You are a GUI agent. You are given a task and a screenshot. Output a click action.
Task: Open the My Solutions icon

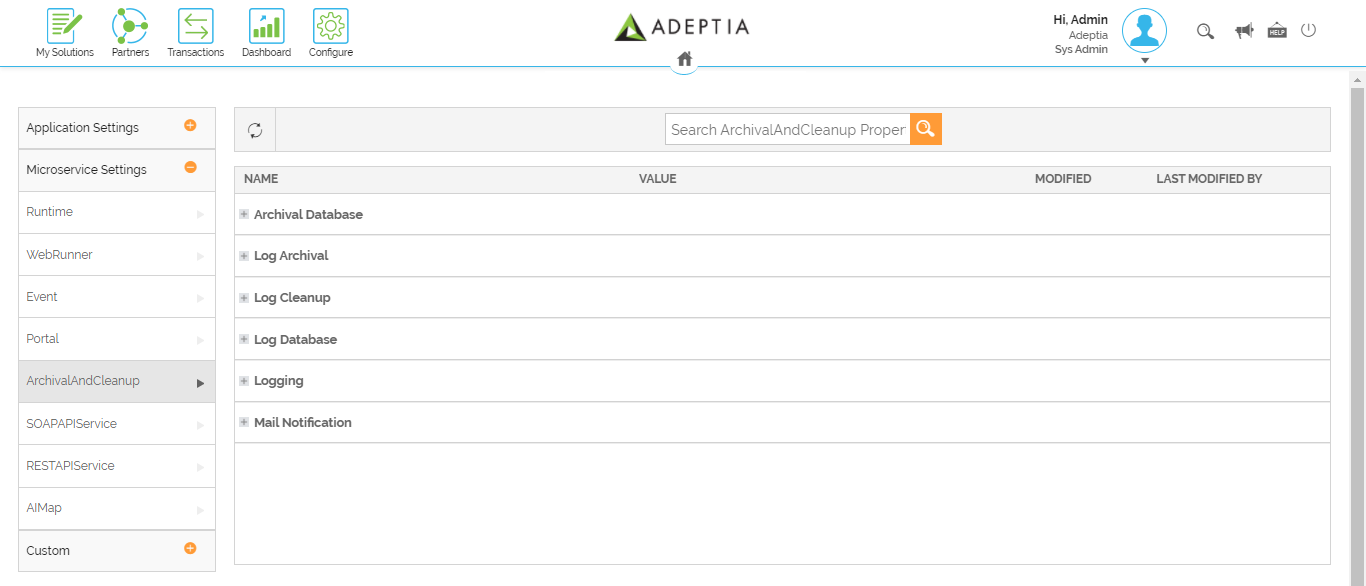[x=65, y=26]
